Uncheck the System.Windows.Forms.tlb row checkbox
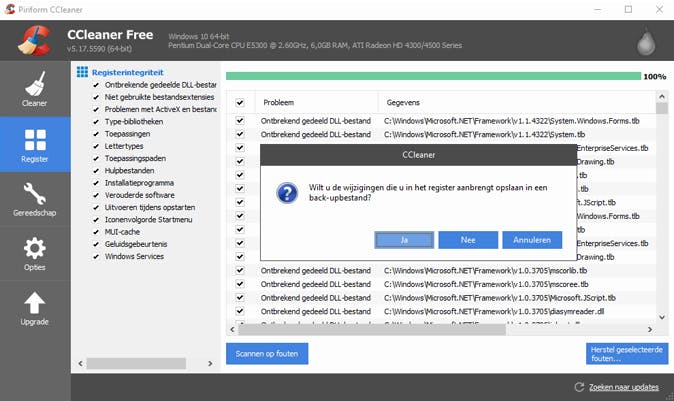The width and height of the screenshot is (674, 401). pos(240,121)
